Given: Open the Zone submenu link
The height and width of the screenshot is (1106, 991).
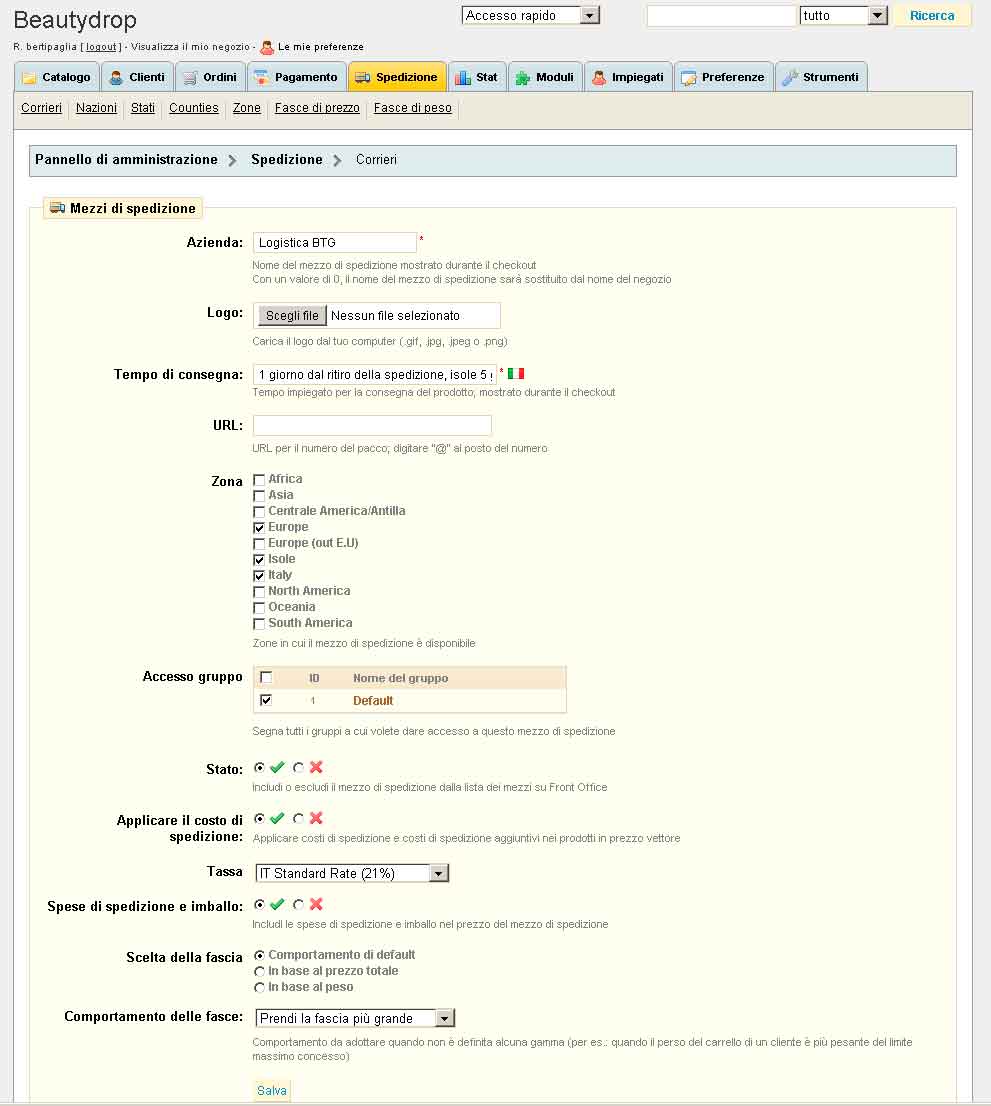Looking at the screenshot, I should [247, 108].
